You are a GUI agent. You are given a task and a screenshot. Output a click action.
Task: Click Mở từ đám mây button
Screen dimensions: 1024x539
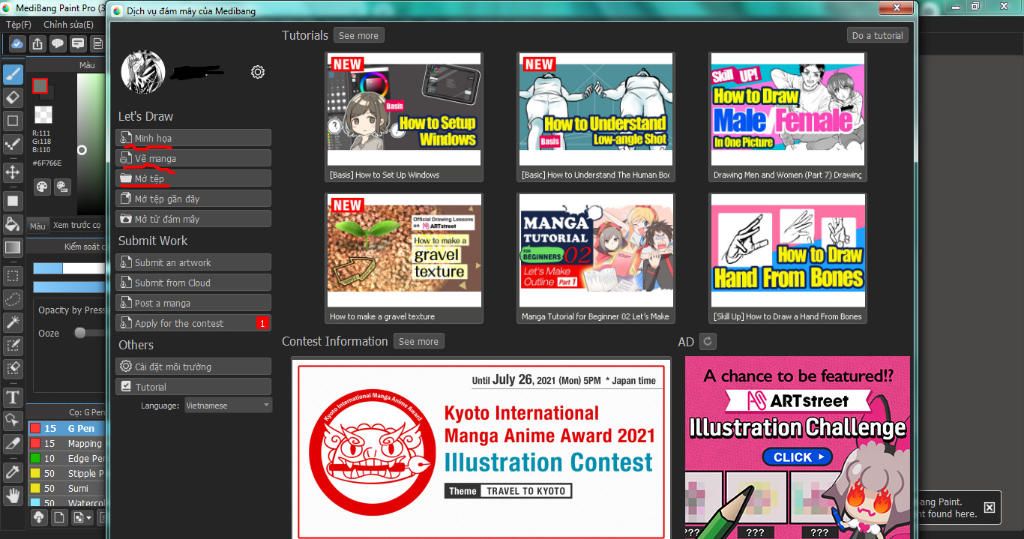(x=194, y=219)
